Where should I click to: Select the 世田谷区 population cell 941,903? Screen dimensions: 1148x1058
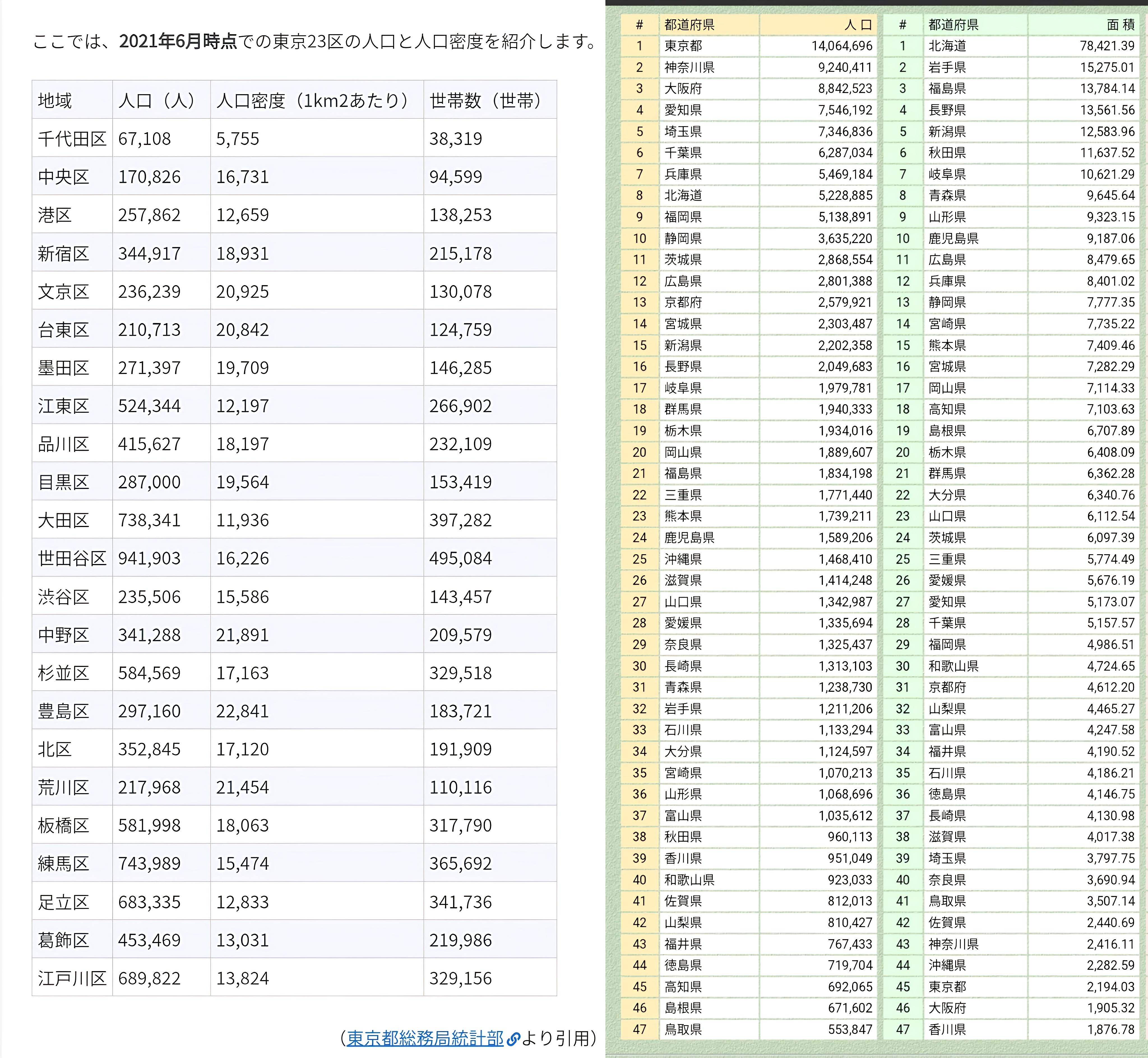coord(149,558)
